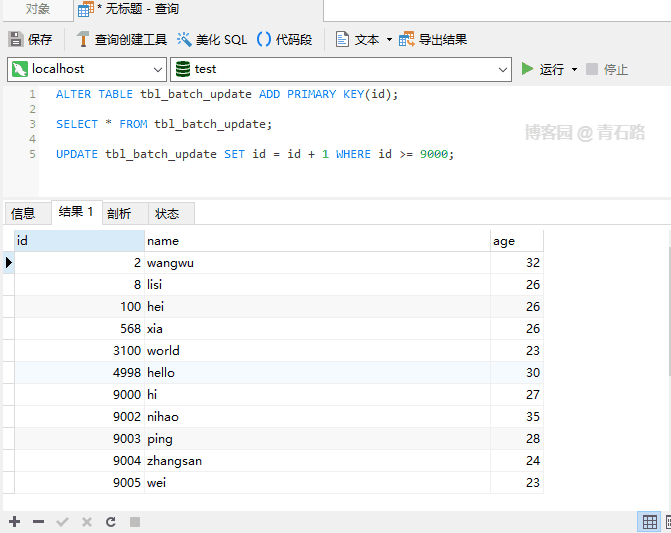The width and height of the screenshot is (671, 533).
Task: Go to the 对象 objects tab
Action: [x=38, y=9]
